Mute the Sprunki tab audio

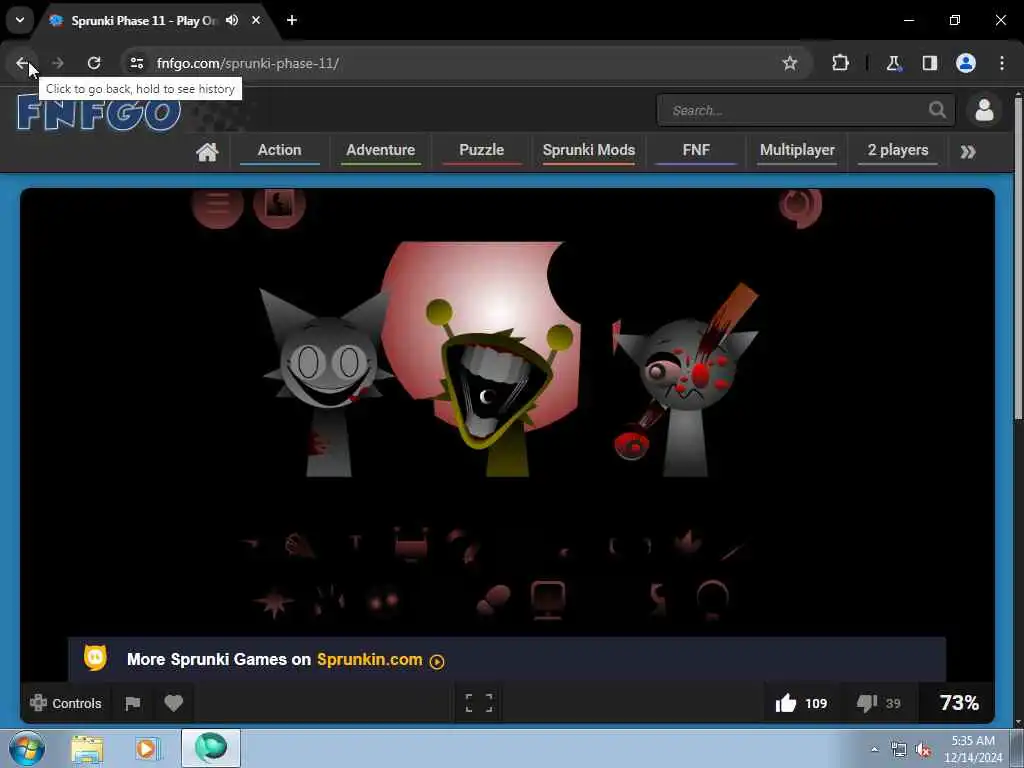click(232, 20)
